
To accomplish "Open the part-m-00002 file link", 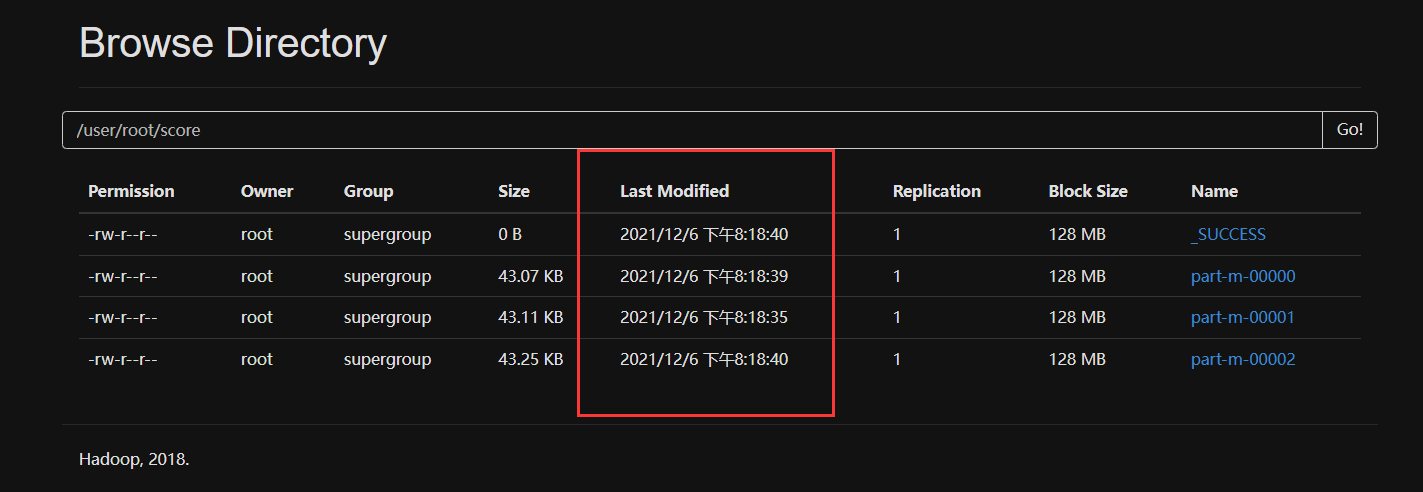I will 1243,359.
